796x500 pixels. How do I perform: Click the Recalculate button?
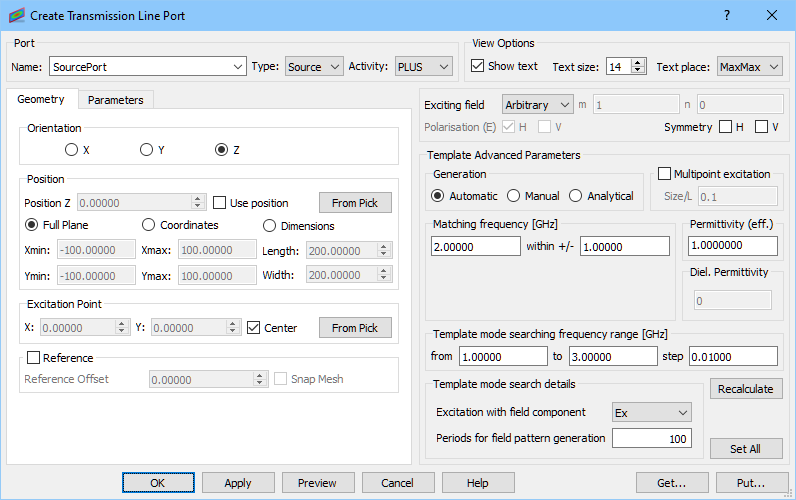(x=746, y=389)
